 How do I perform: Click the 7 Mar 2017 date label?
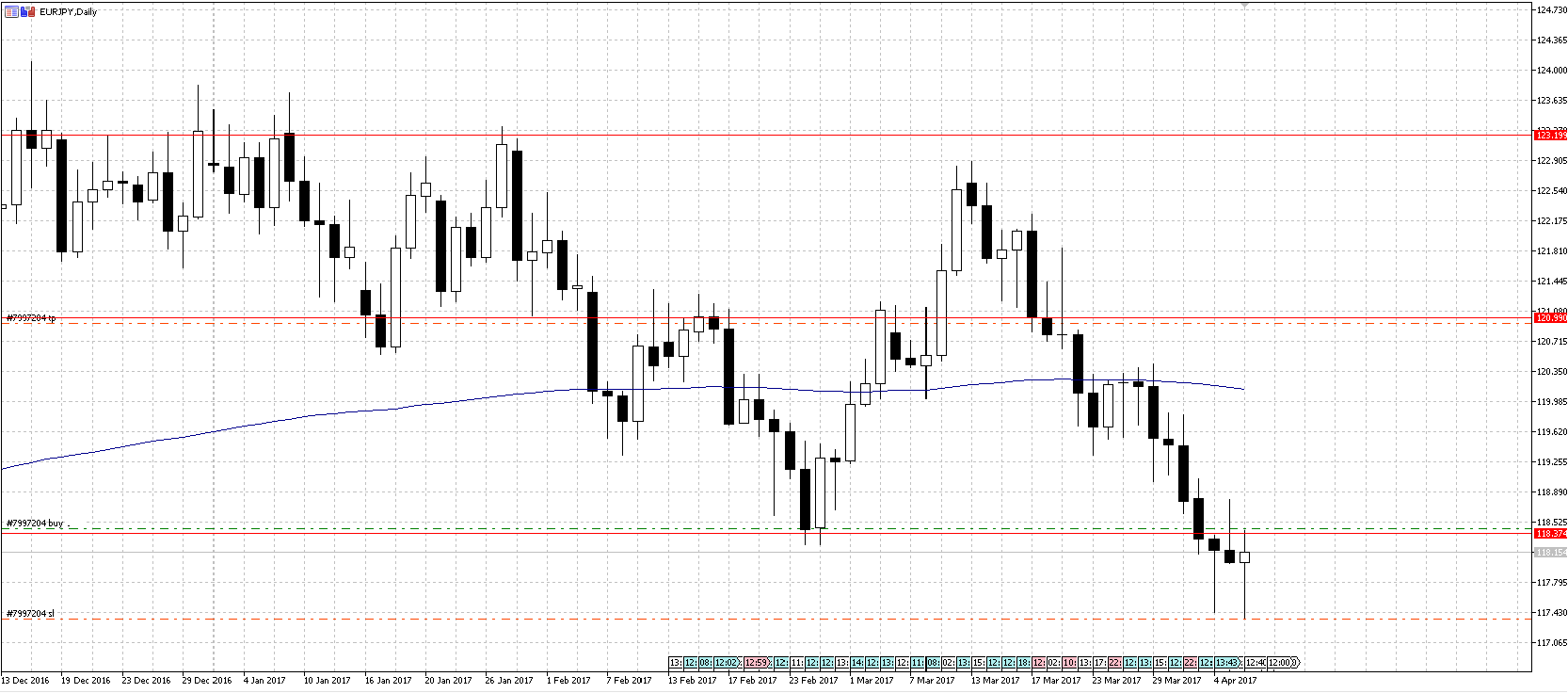[932, 680]
